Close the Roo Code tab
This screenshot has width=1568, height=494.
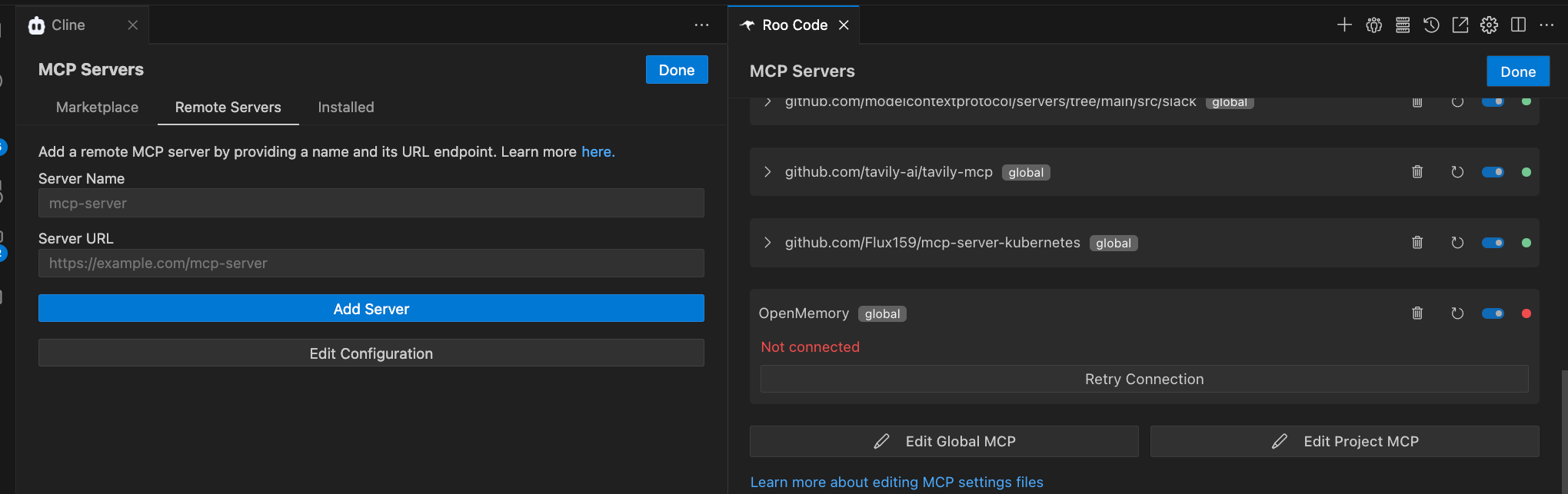(844, 25)
